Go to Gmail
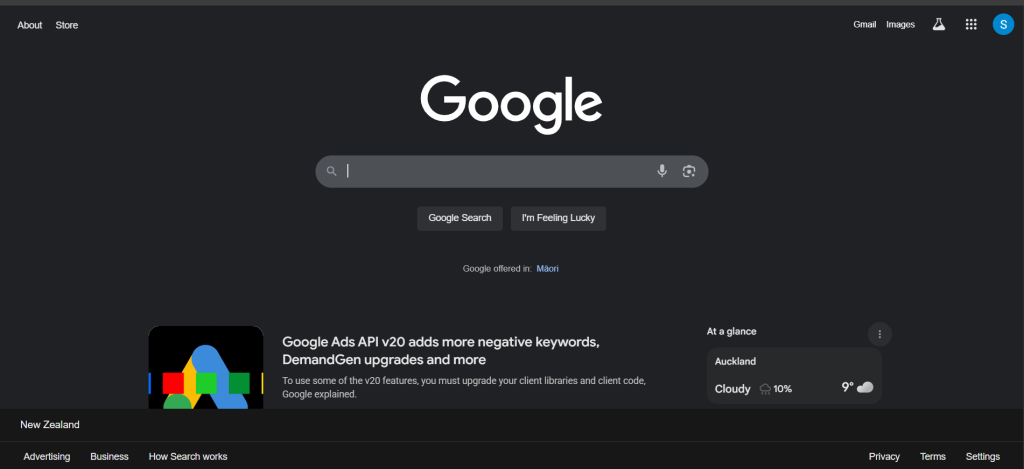 (865, 25)
